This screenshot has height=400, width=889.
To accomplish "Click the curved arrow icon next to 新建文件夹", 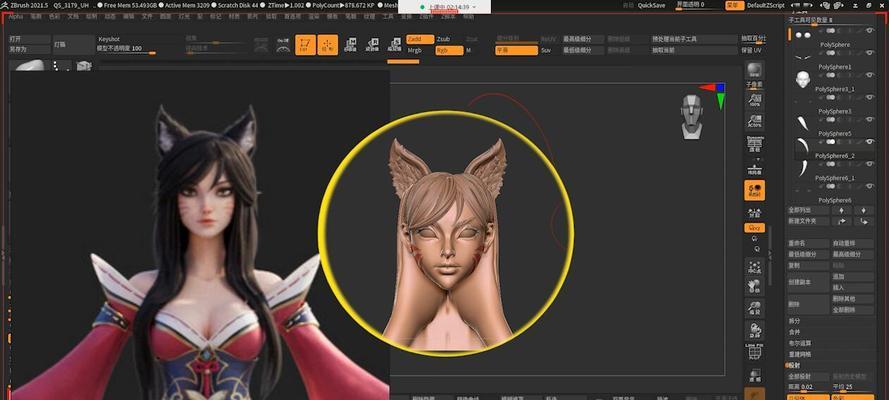I will [841, 222].
